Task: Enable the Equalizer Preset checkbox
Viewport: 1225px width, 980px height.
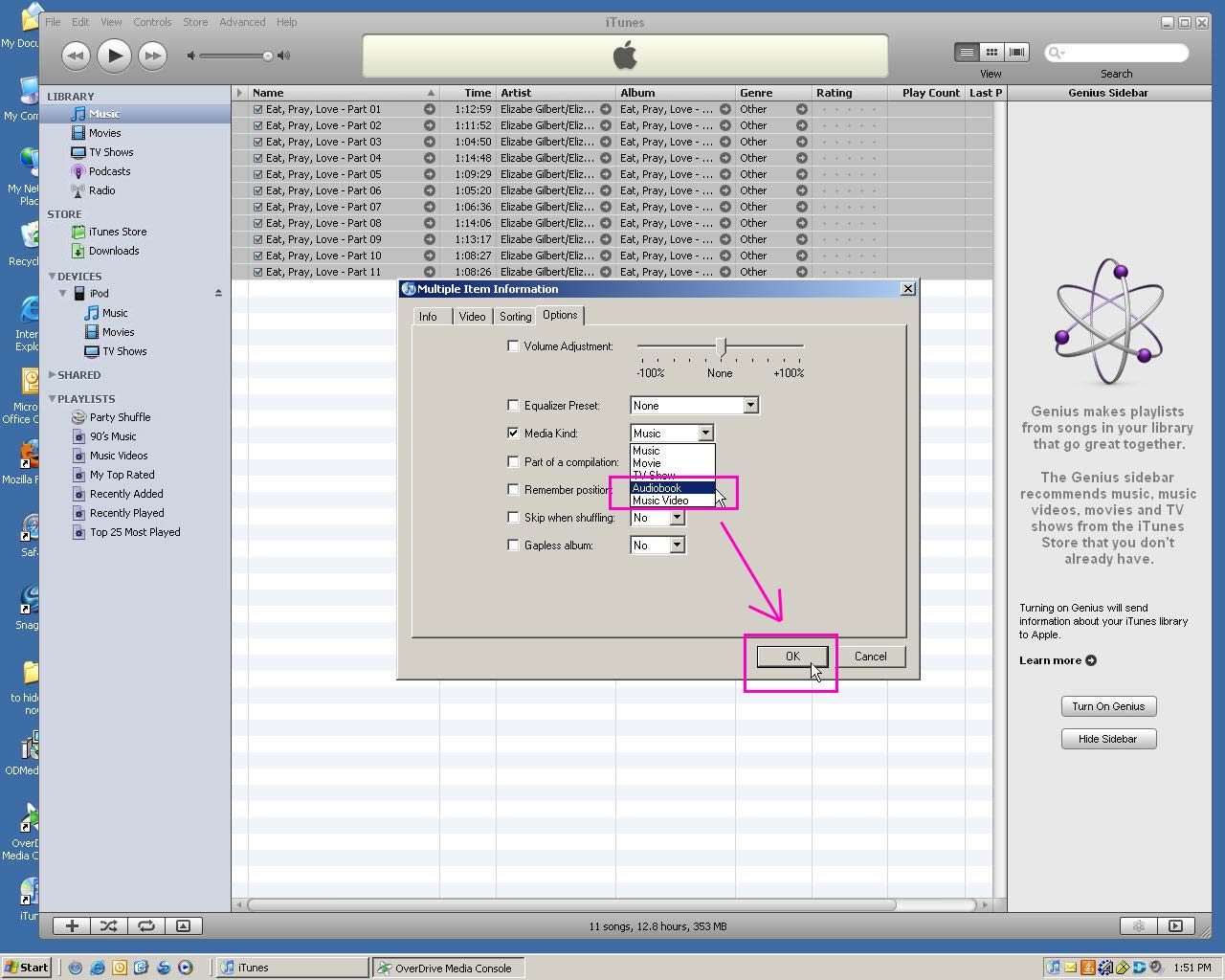Action: 513,405
